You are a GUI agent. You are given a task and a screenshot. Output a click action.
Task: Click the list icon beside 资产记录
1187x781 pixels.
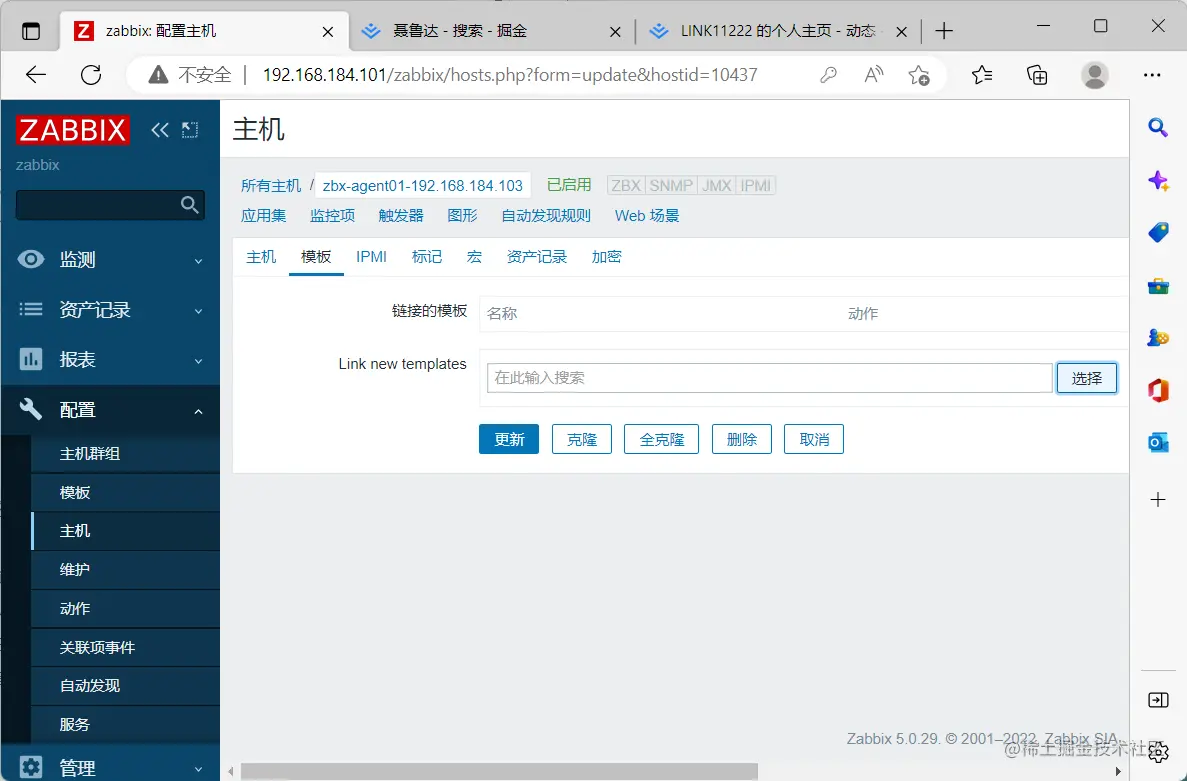tap(31, 309)
